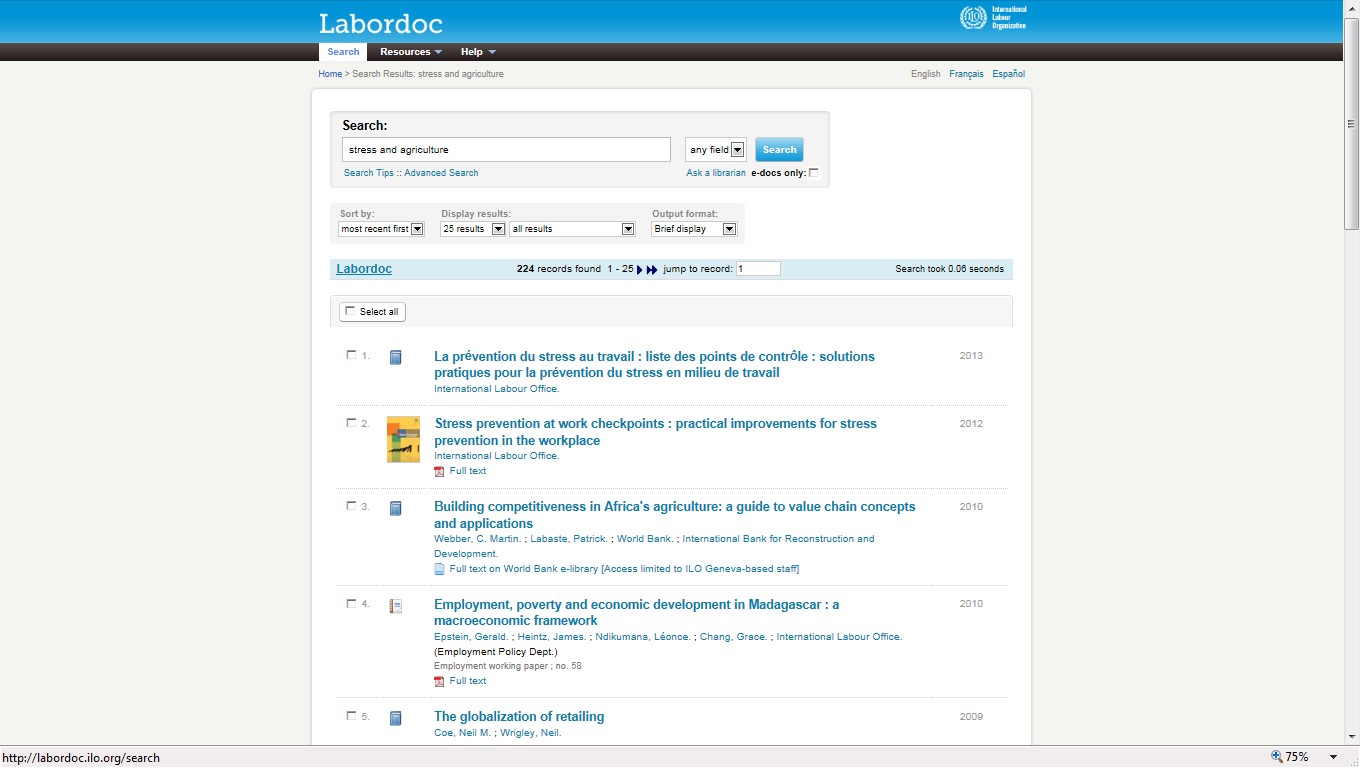Open Advanced Search link
Viewport: 1360px width, 768px height.
(x=441, y=173)
